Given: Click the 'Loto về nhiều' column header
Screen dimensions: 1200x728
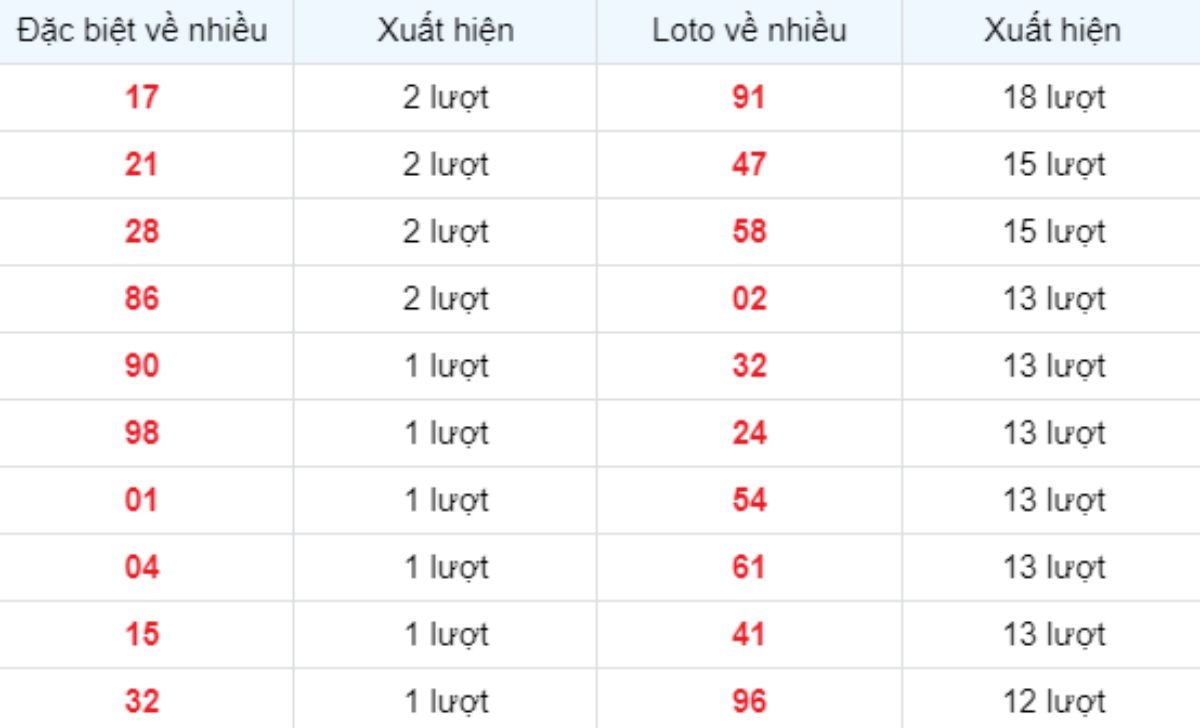Looking at the screenshot, I should coord(749,30).
